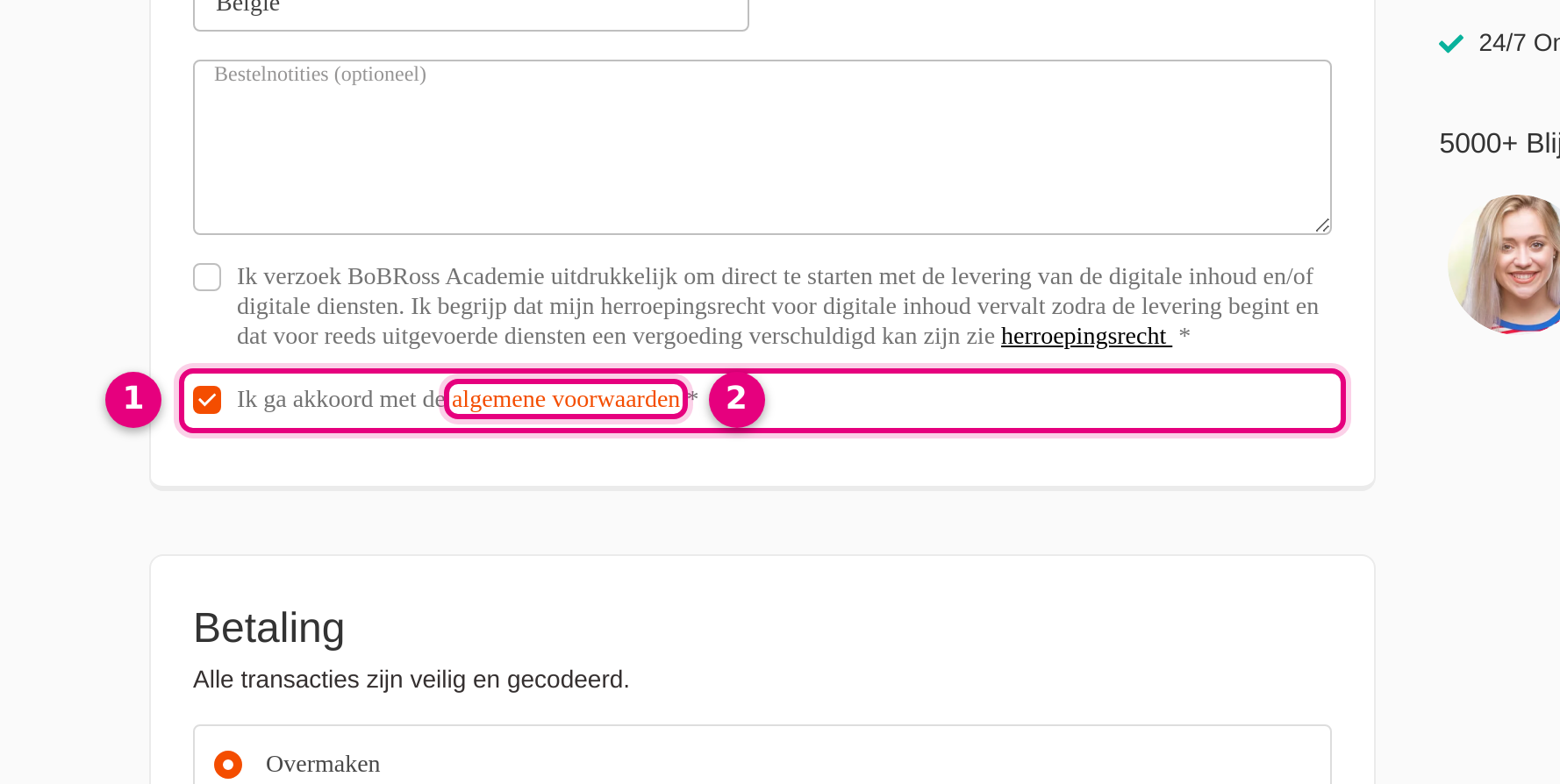Click the 'Overmaken' payment label
The width and height of the screenshot is (1560, 784).
pyautogui.click(x=323, y=764)
